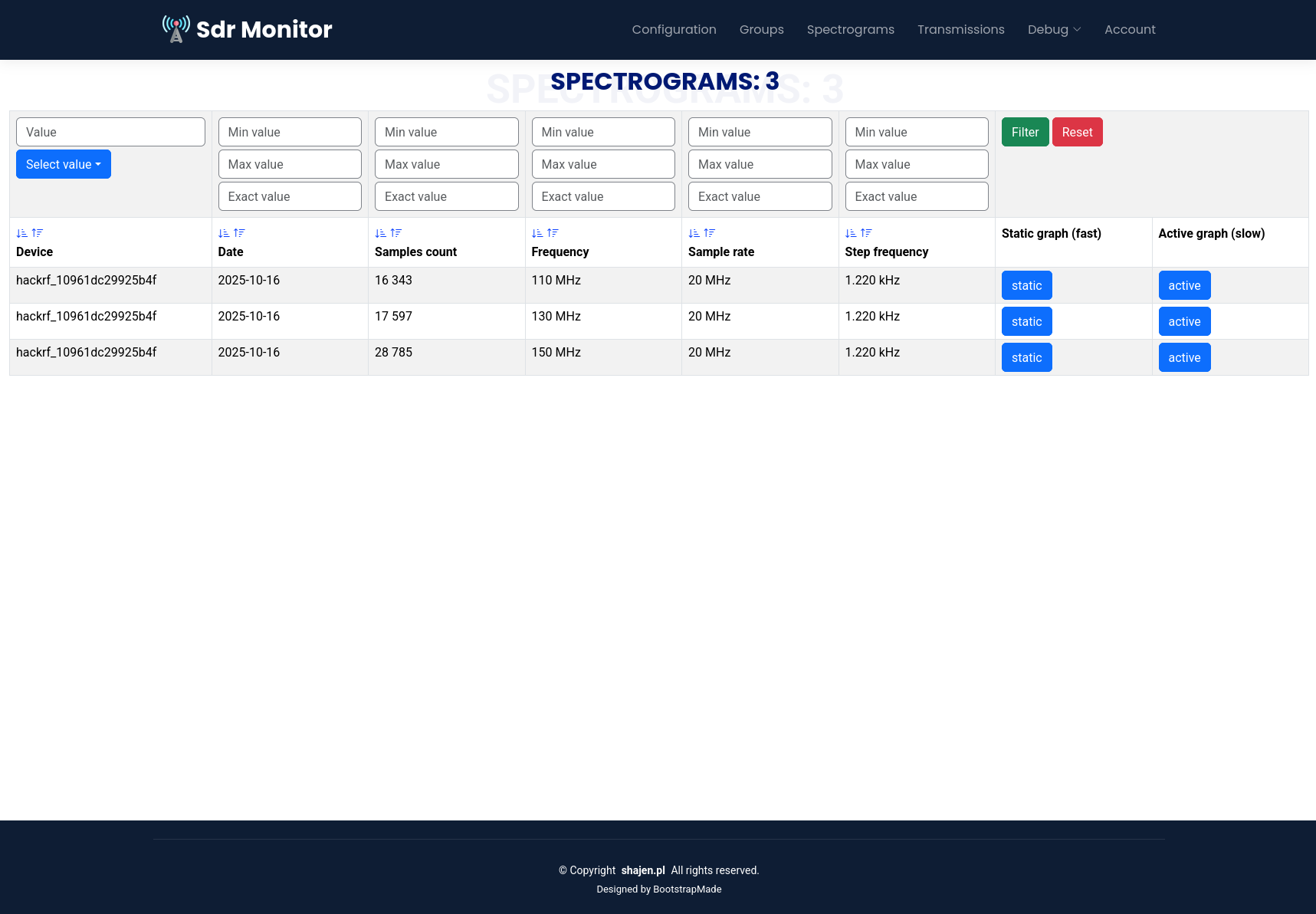Focus the Frequency Min value field
Screen dimensions: 1316x914
603,132
